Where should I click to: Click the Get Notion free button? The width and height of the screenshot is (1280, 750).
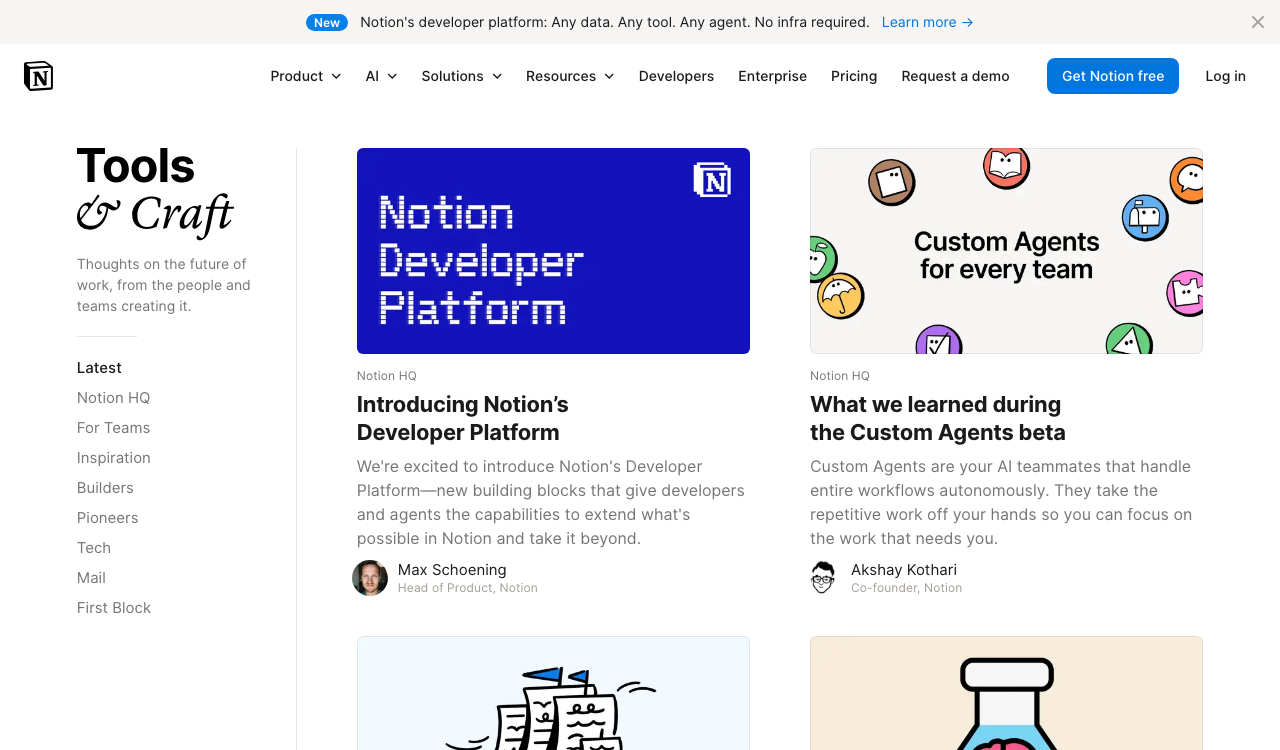pyautogui.click(x=1113, y=76)
